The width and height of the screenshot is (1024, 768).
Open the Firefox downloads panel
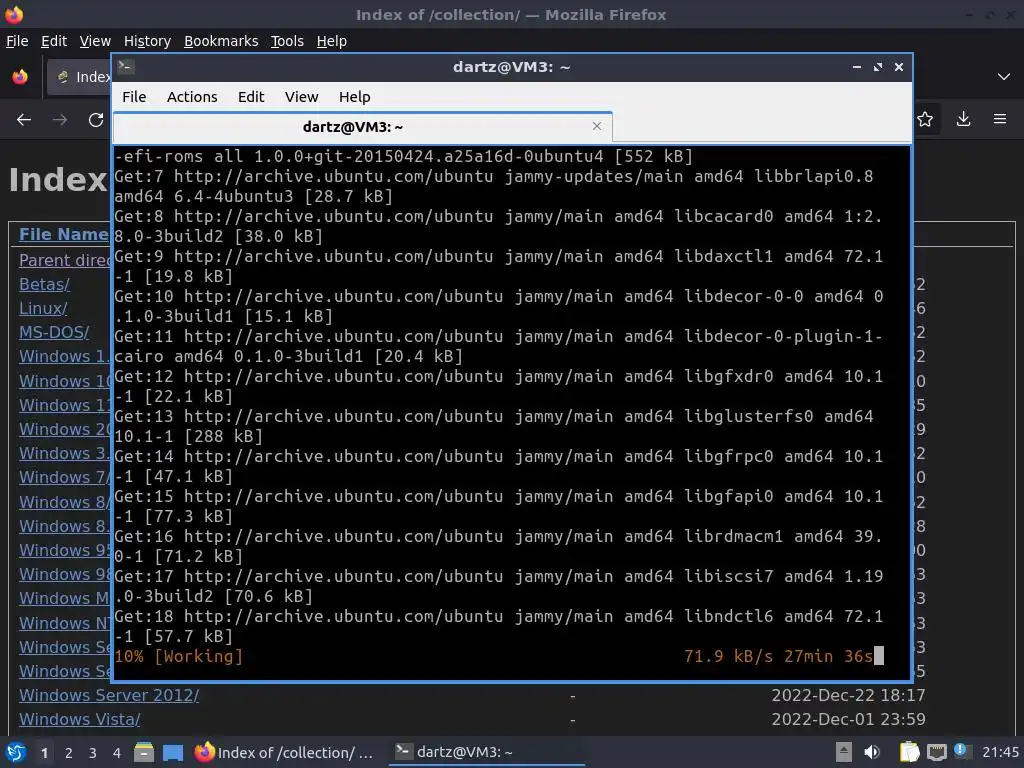pos(963,119)
